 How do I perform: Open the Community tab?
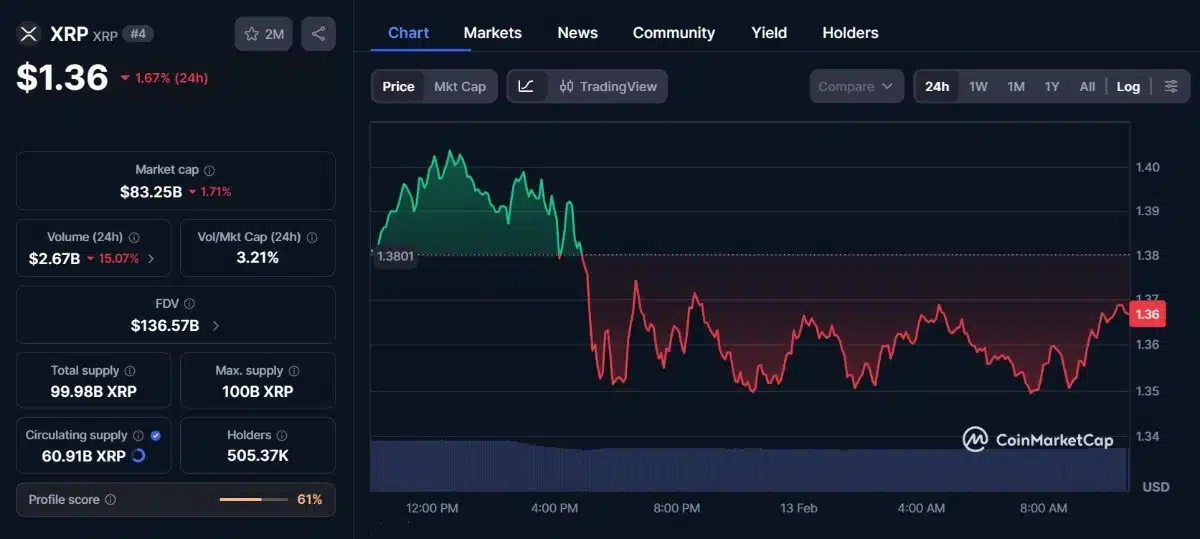coord(674,33)
